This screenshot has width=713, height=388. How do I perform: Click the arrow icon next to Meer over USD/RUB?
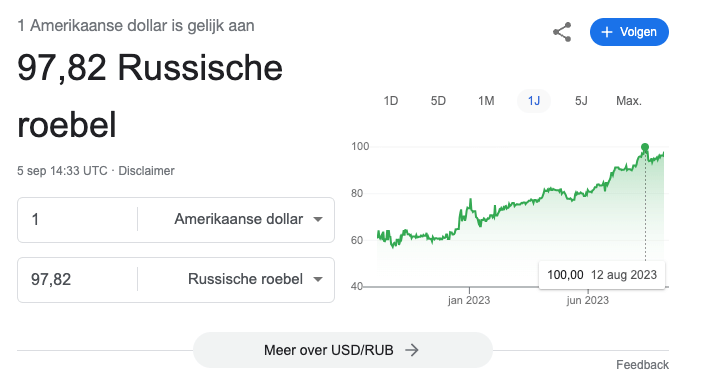412,350
